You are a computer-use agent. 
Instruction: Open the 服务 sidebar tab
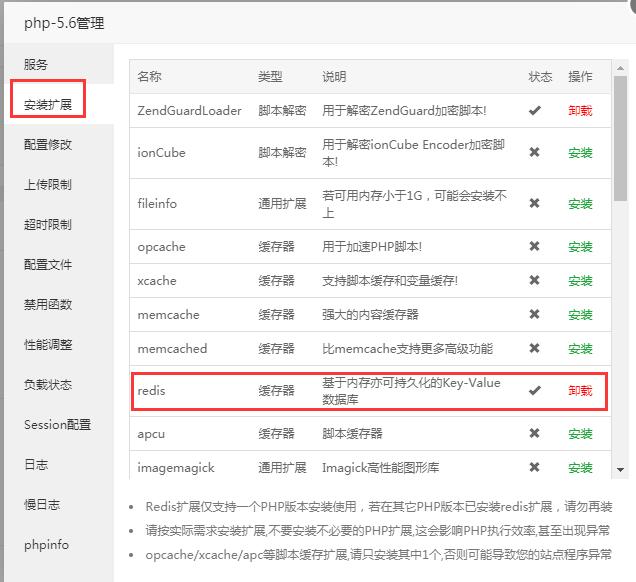(36, 64)
